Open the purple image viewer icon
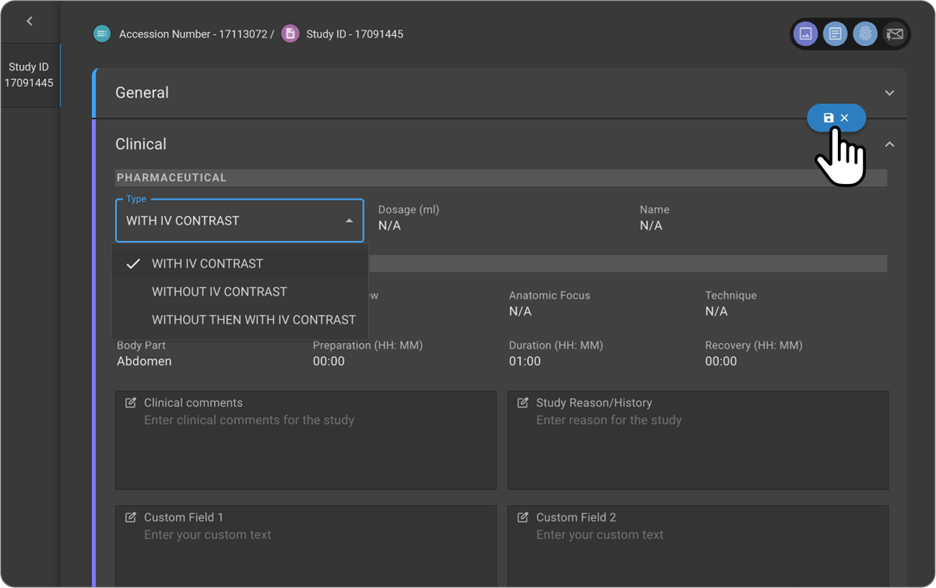 click(x=805, y=33)
